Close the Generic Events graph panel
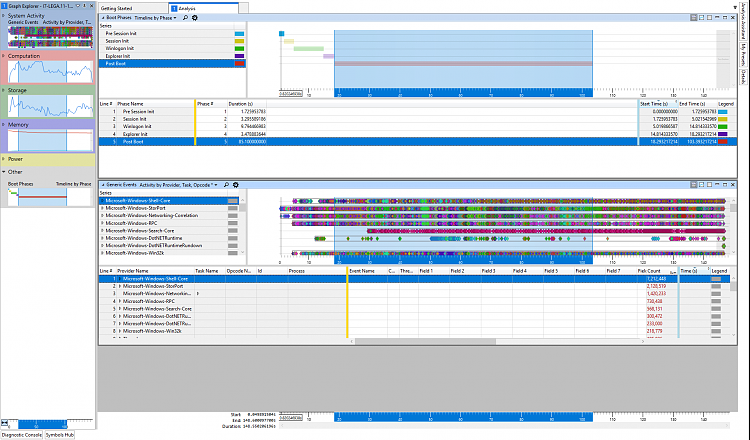The height and width of the screenshot is (440, 750). click(732, 185)
